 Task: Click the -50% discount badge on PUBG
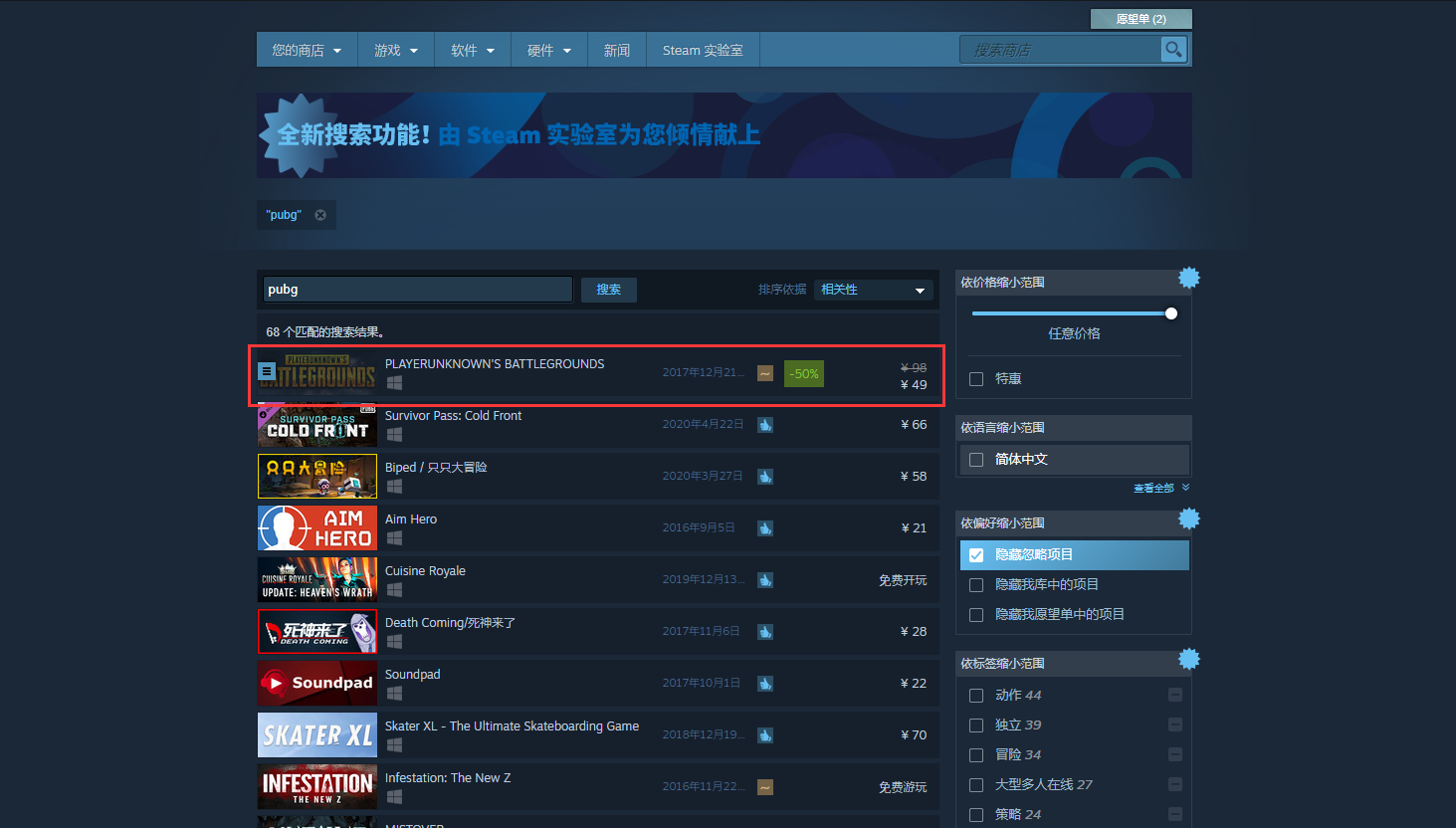[x=804, y=374]
